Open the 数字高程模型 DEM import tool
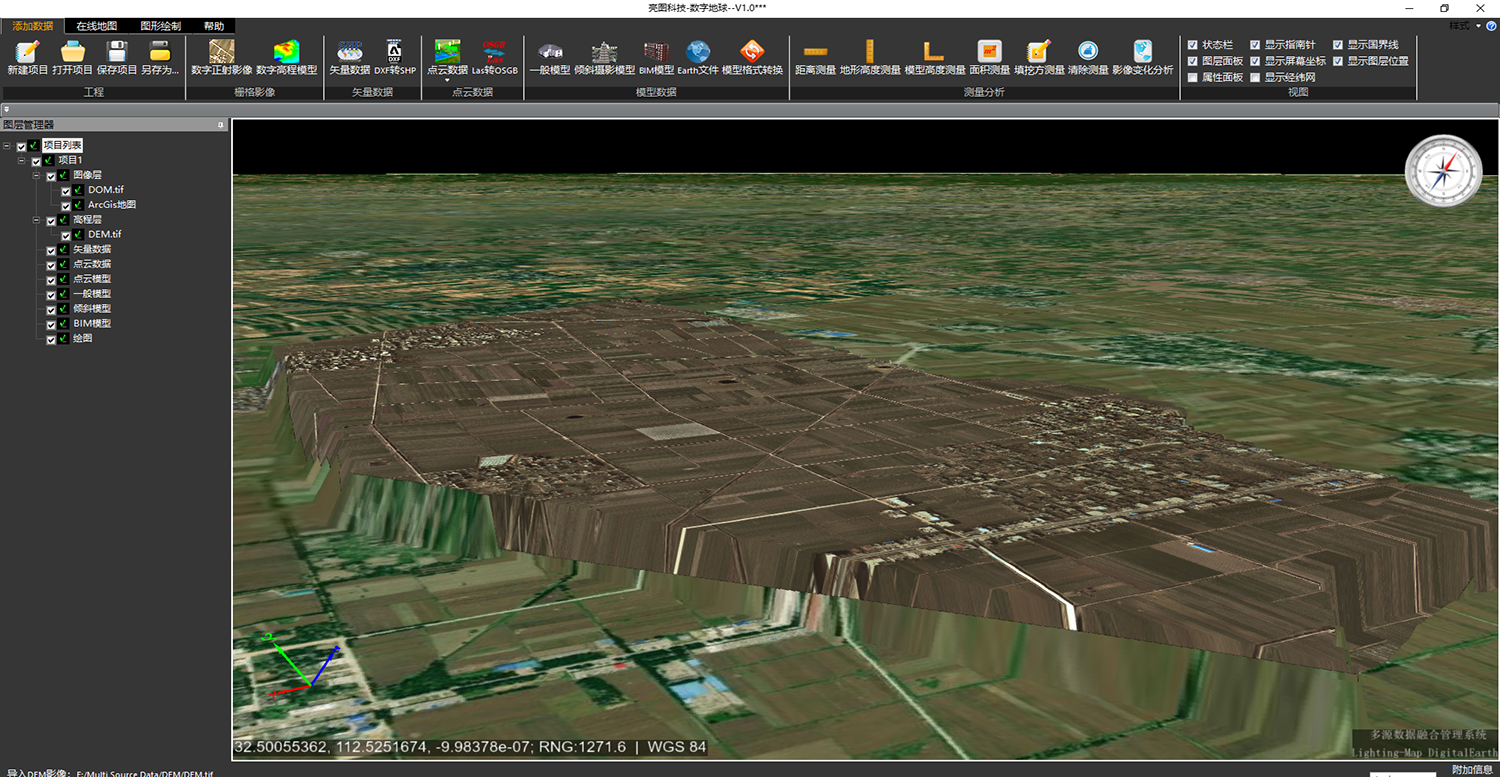Image resolution: width=1500 pixels, height=777 pixels. (x=286, y=52)
